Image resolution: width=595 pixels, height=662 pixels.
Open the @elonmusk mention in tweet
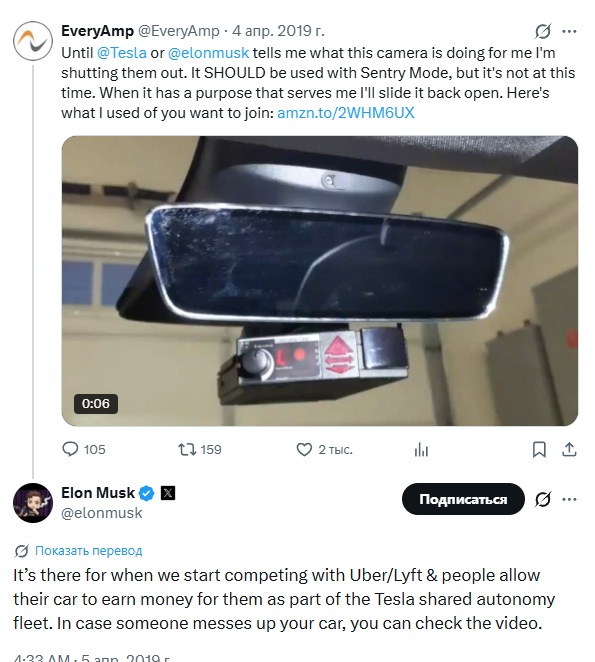pos(208,53)
